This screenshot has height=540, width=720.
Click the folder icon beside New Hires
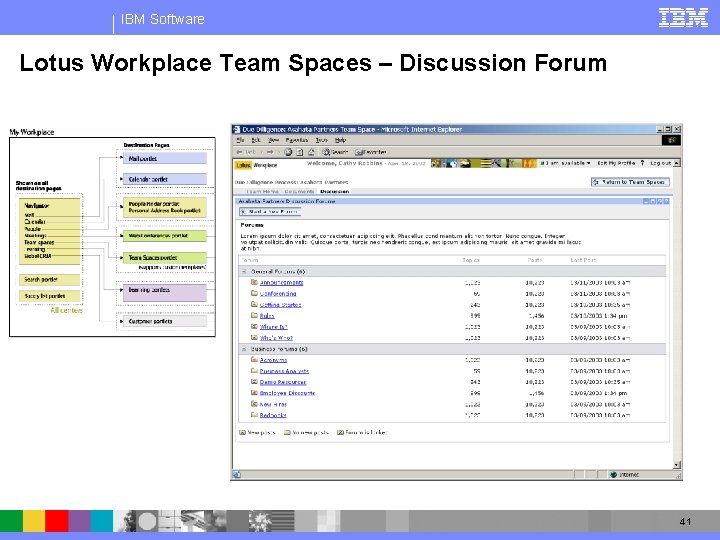254,404
